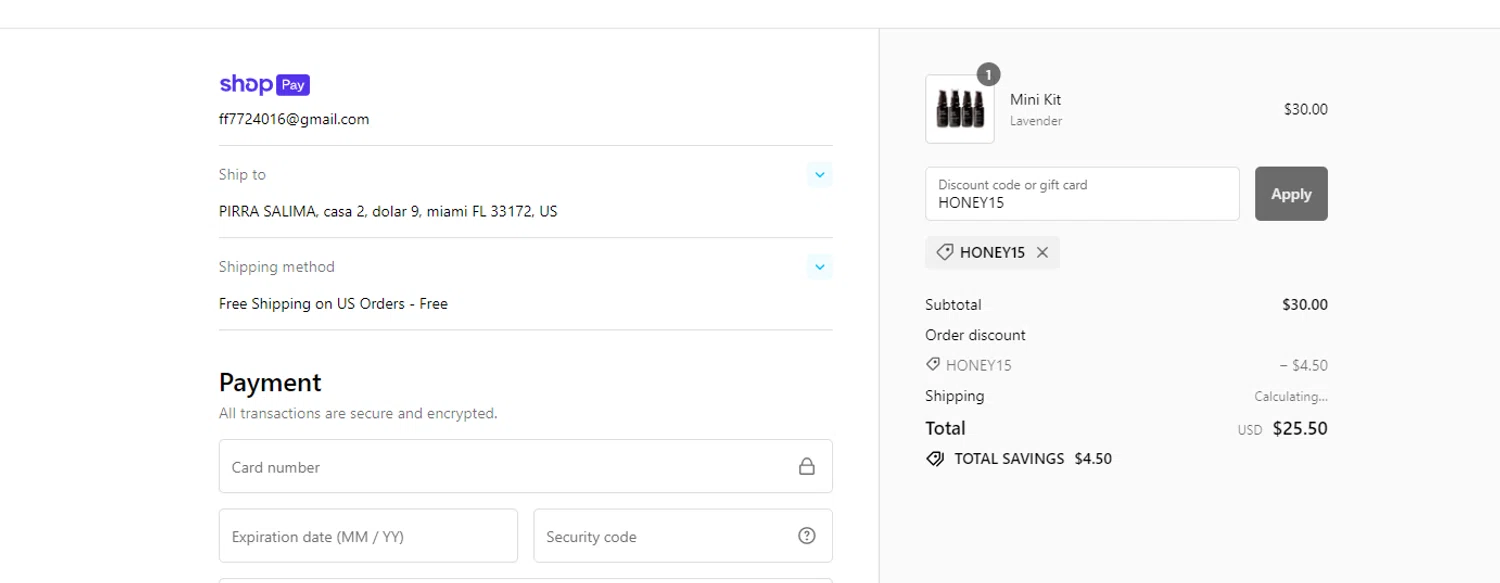
Task: Select the email ff7724016@gmail.com text
Action: [294, 119]
